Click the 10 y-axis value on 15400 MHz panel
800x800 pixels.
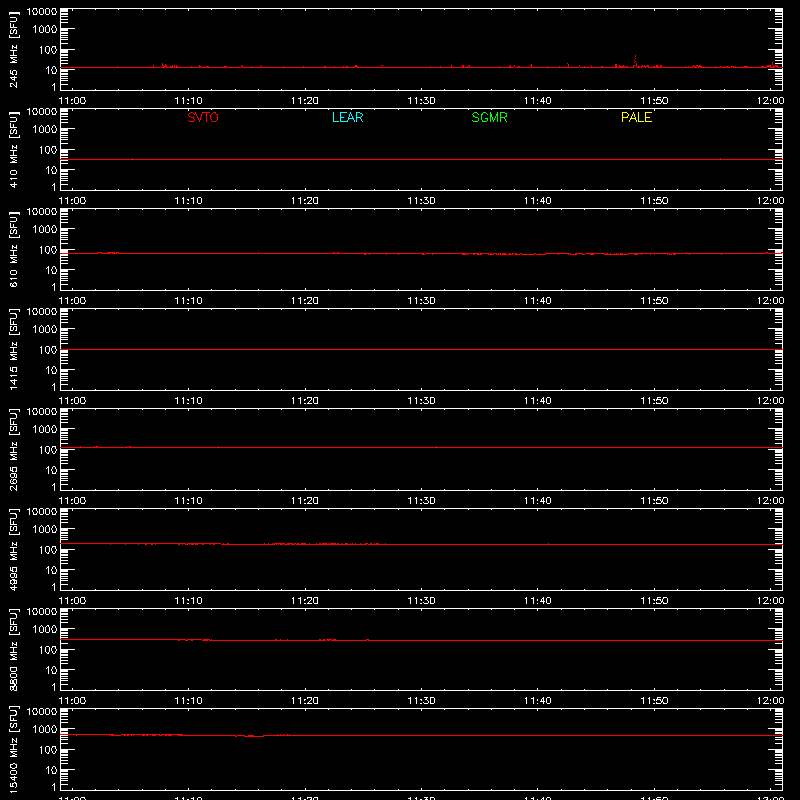click(52, 770)
